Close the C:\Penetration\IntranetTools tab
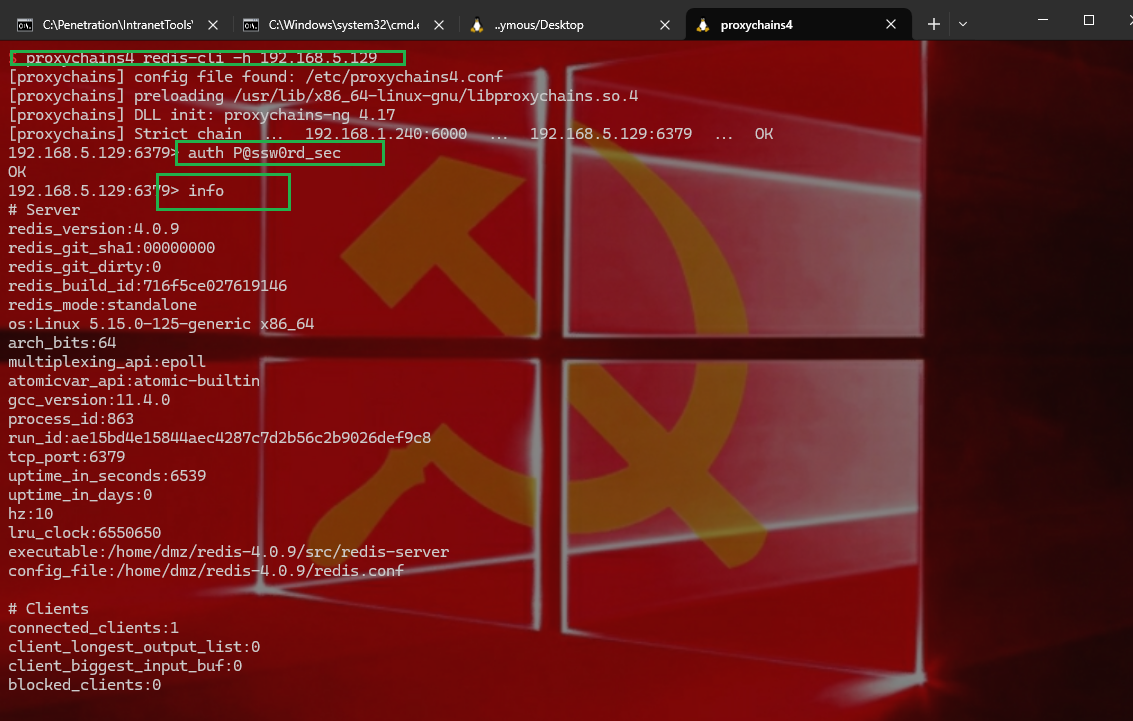1133x721 pixels. coord(213,25)
